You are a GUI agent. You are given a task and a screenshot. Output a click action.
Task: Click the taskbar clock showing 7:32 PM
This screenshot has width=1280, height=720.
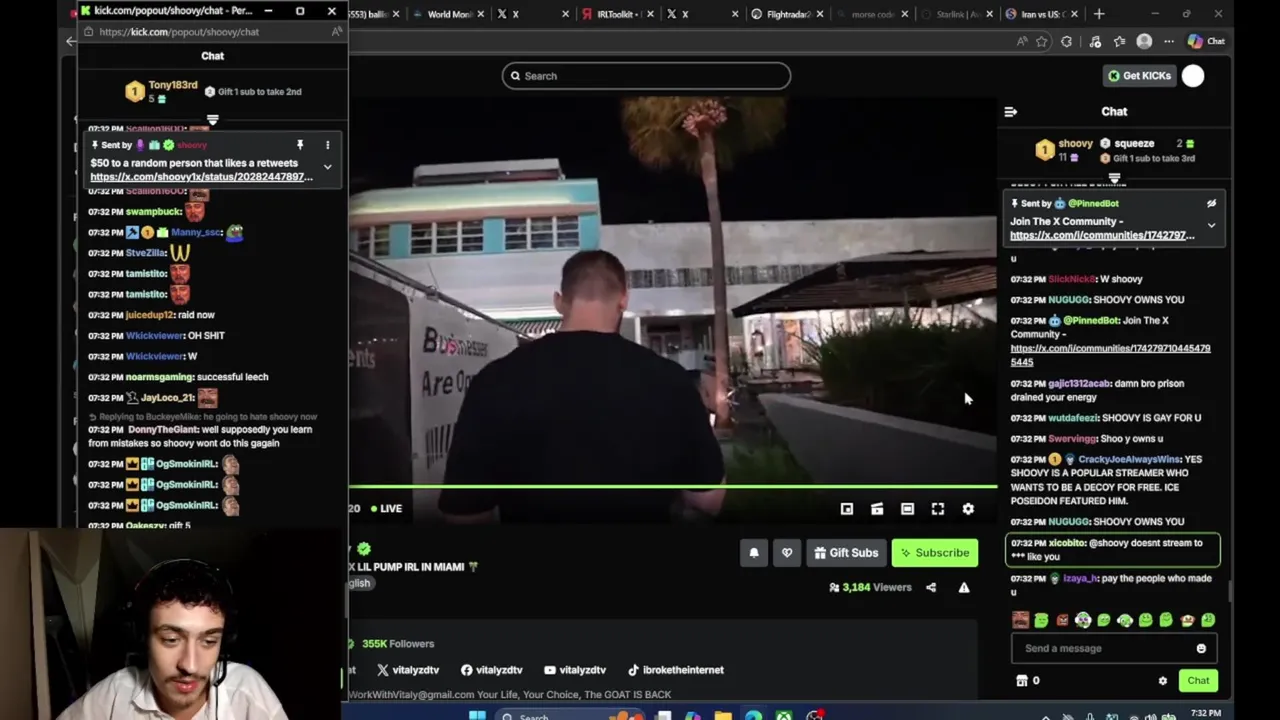1205,714
